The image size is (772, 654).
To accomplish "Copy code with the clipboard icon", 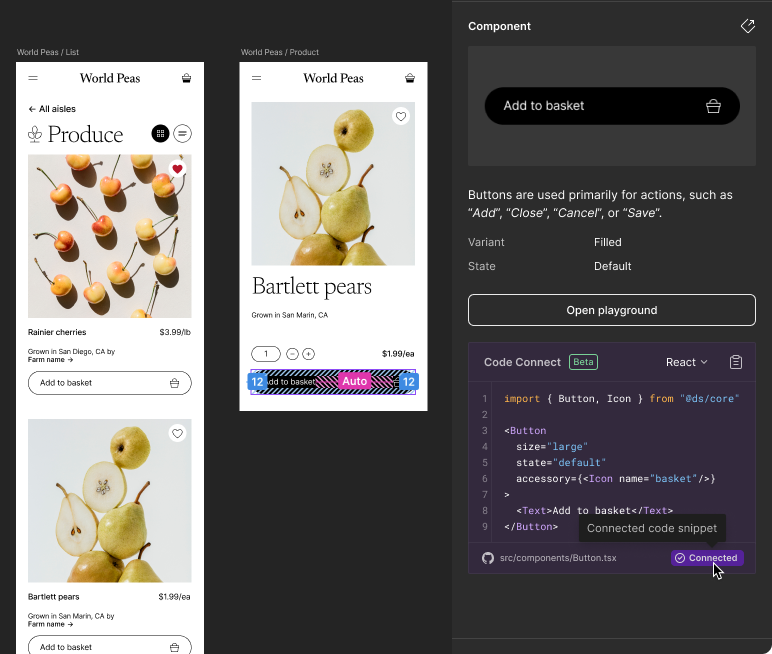I will 736,362.
